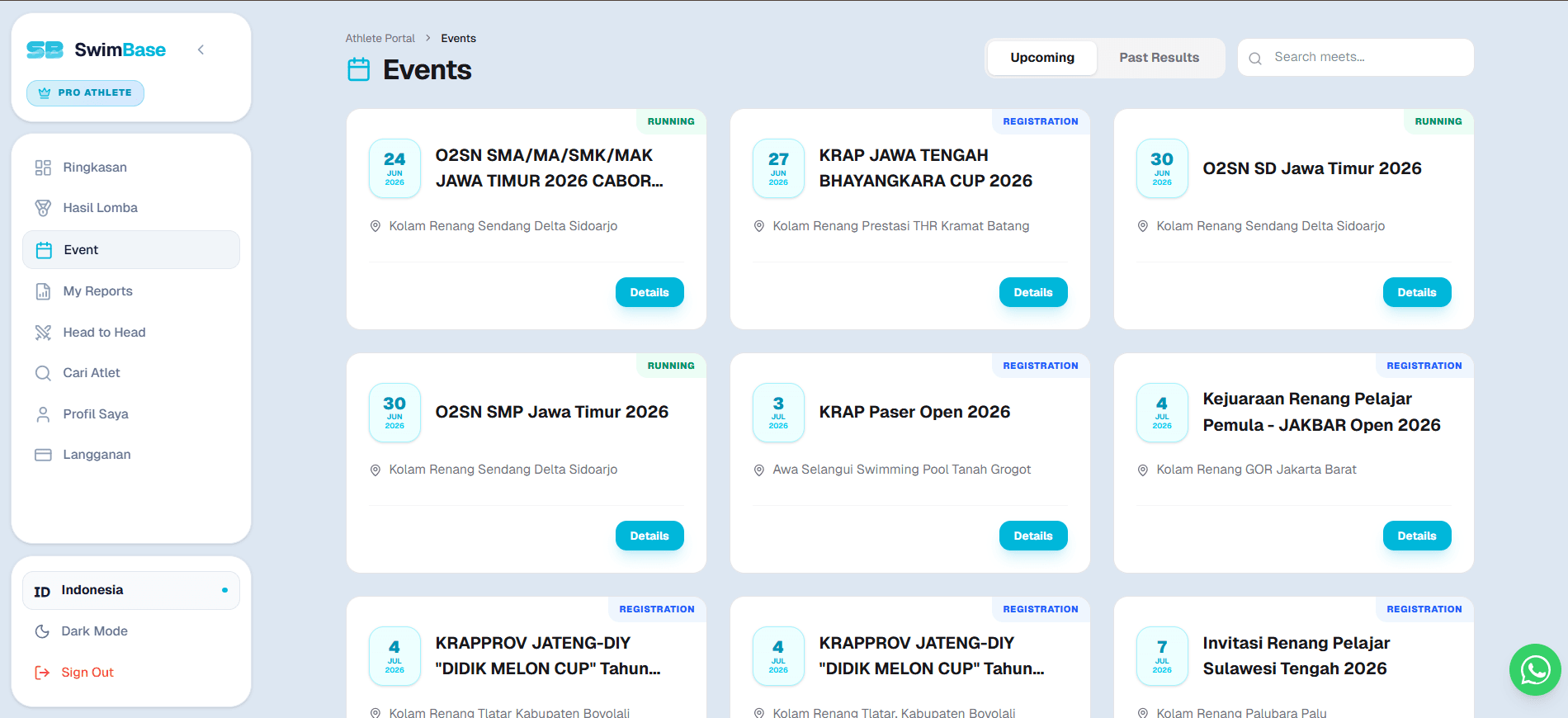Open Ringkasan from the sidebar
The image size is (1568, 718).
pyautogui.click(x=131, y=168)
